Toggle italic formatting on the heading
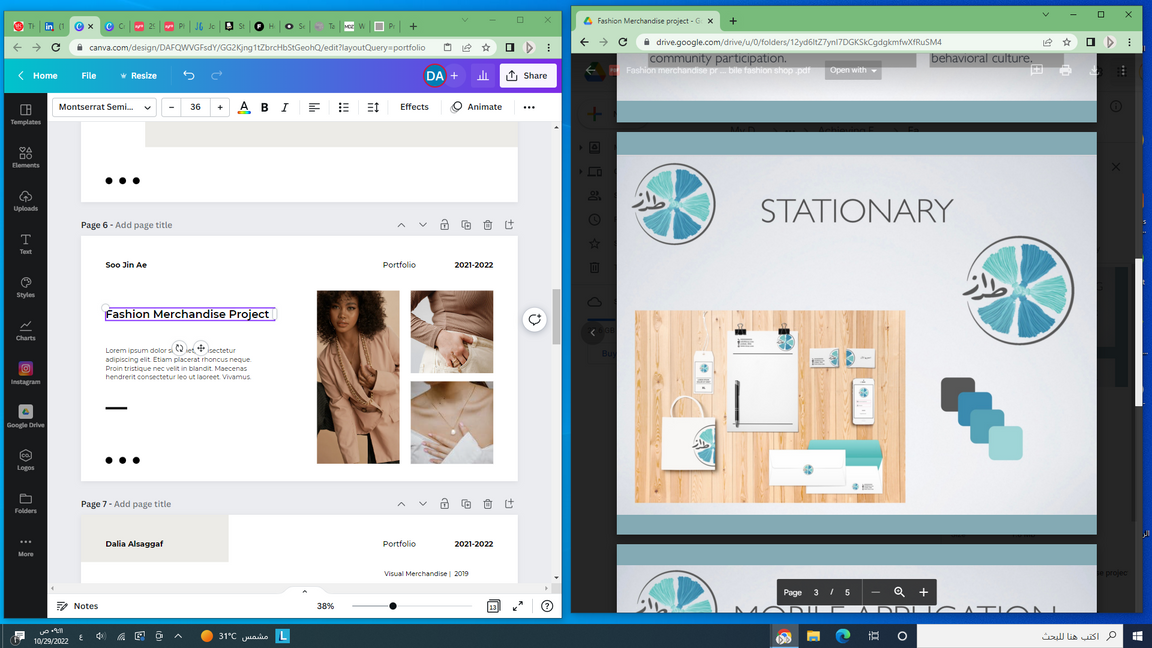 click(x=285, y=107)
